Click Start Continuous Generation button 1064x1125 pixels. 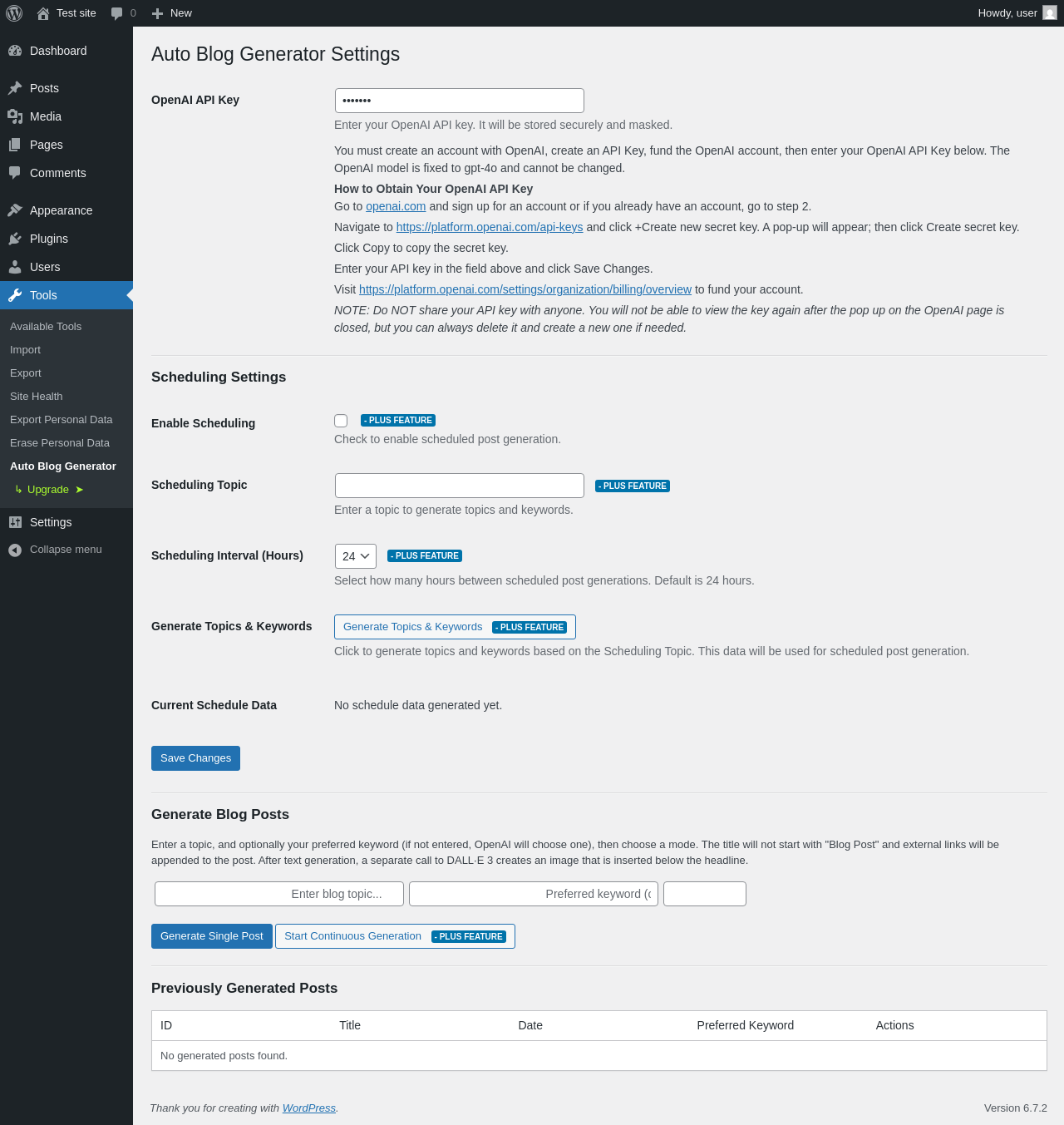tap(395, 936)
